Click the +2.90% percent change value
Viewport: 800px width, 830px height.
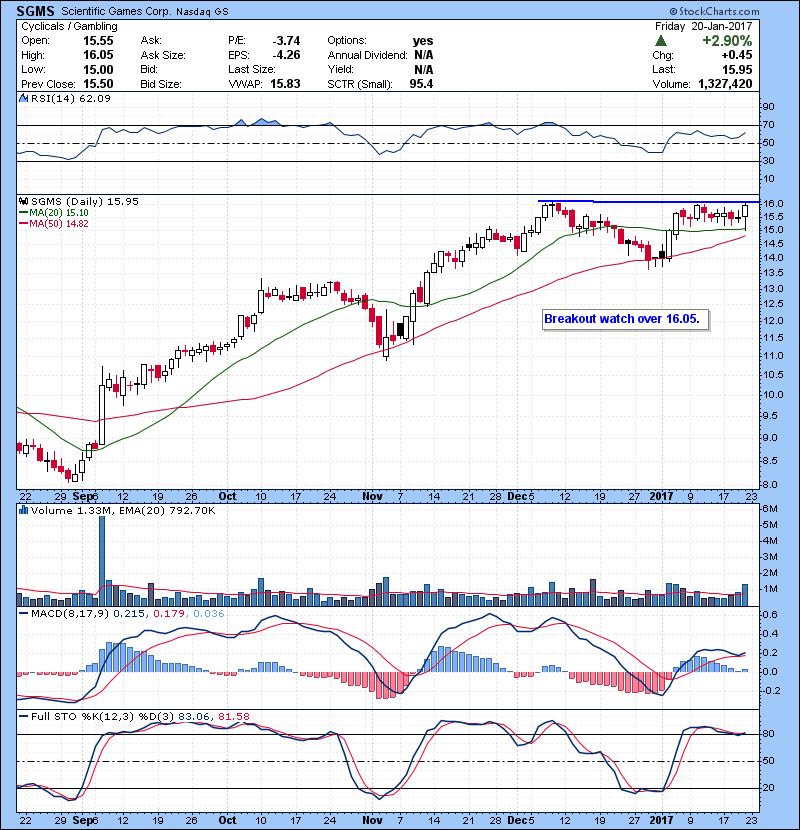(727, 41)
